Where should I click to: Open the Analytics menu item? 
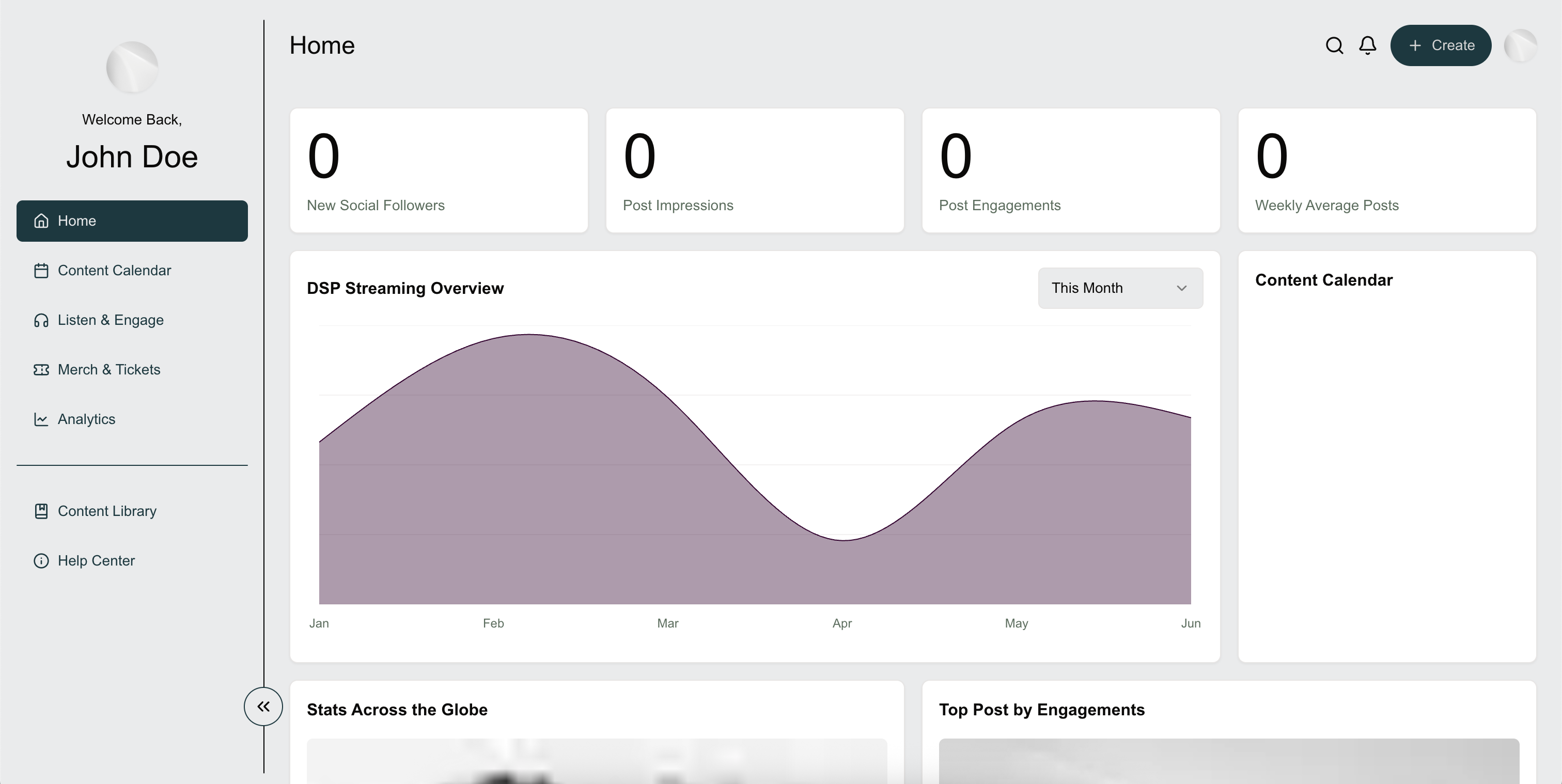[86, 419]
